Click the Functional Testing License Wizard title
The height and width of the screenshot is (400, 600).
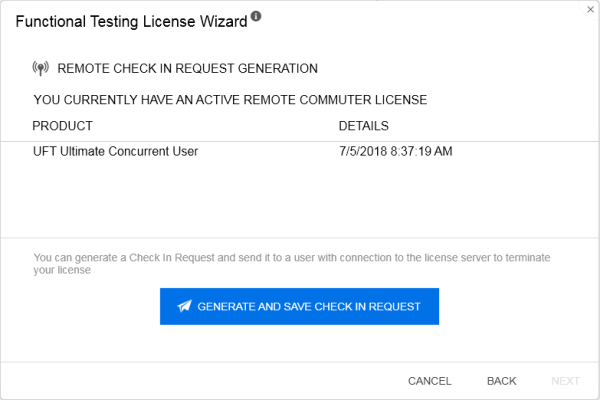131,19
